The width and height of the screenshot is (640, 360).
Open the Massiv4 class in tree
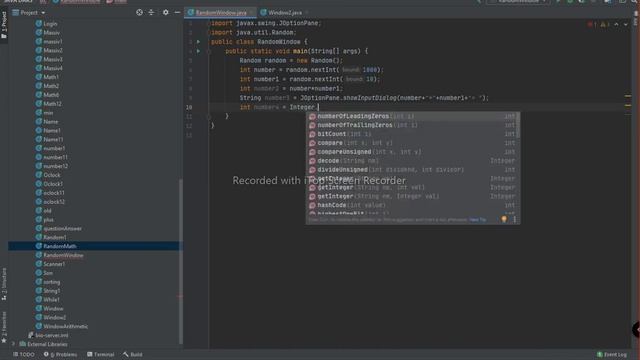(x=53, y=68)
